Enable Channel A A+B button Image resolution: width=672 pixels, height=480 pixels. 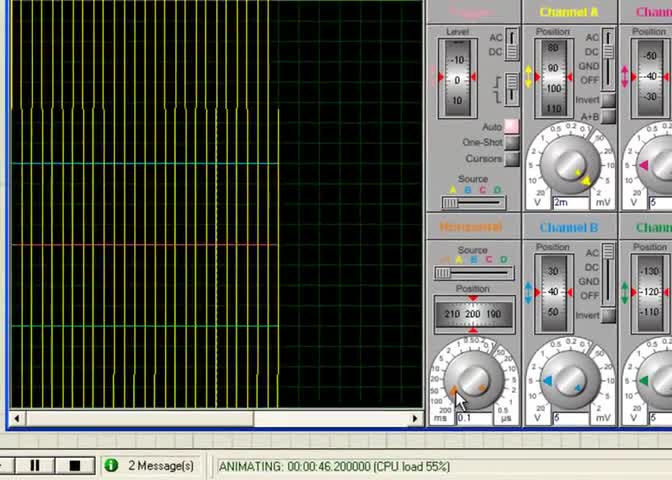click(608, 116)
